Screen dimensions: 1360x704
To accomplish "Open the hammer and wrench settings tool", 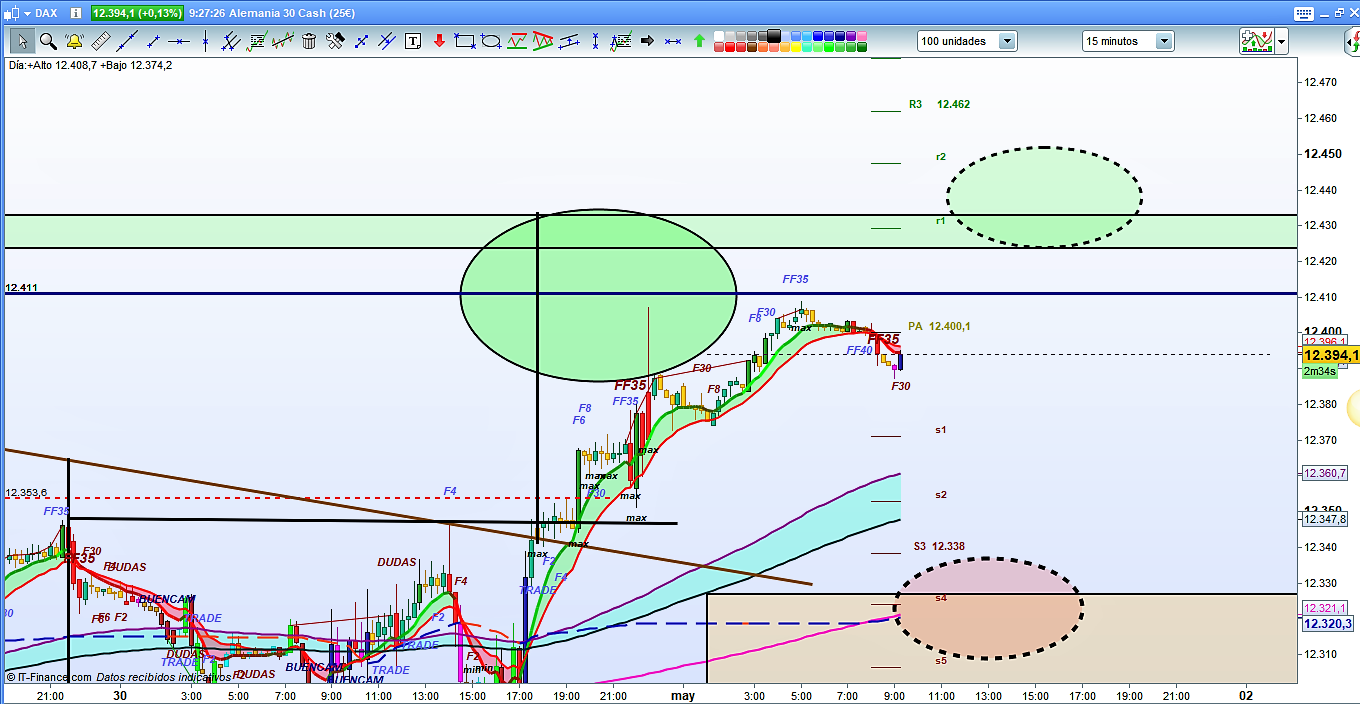I will 335,41.
